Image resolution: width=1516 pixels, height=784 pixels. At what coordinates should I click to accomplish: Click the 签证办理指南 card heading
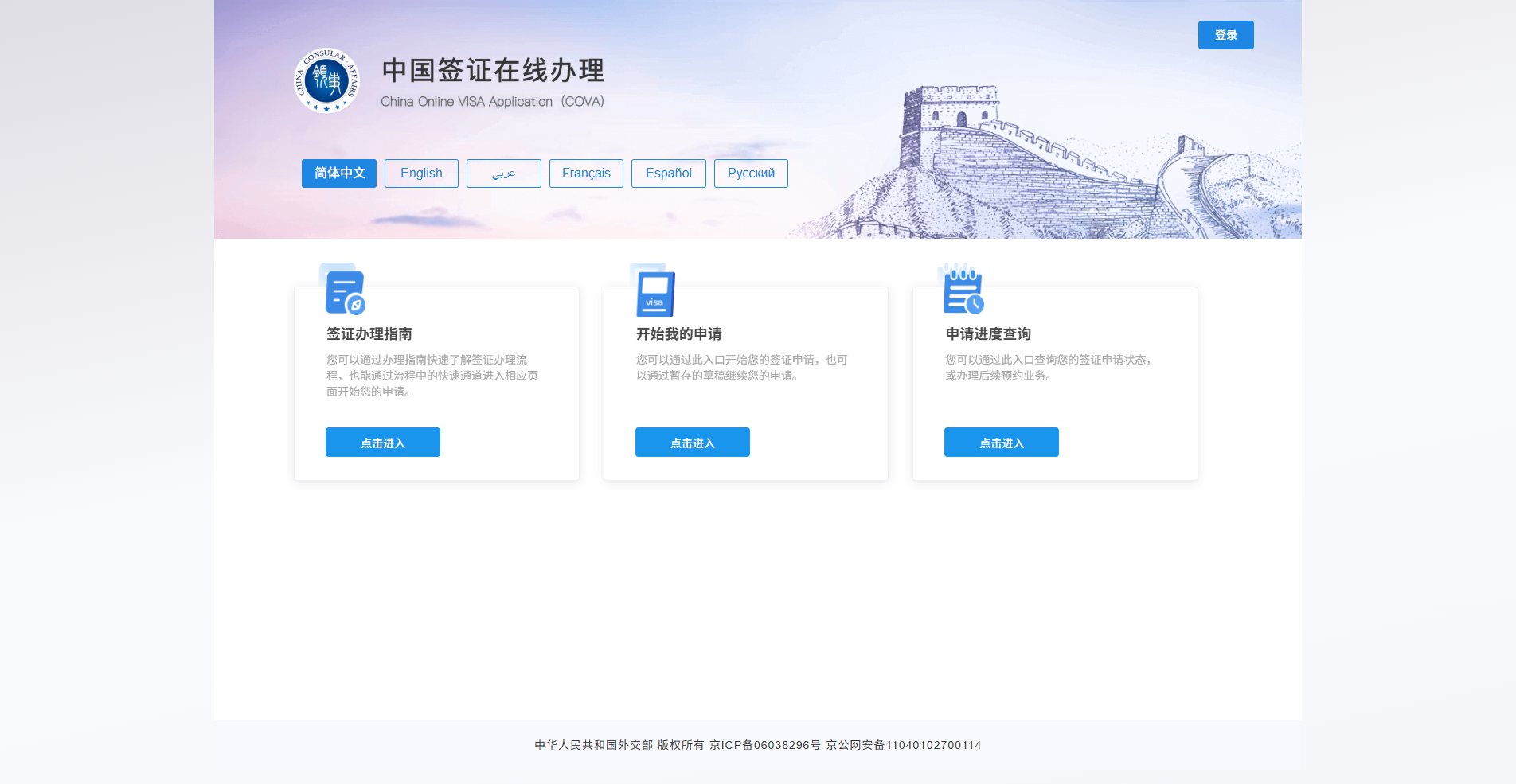[369, 333]
